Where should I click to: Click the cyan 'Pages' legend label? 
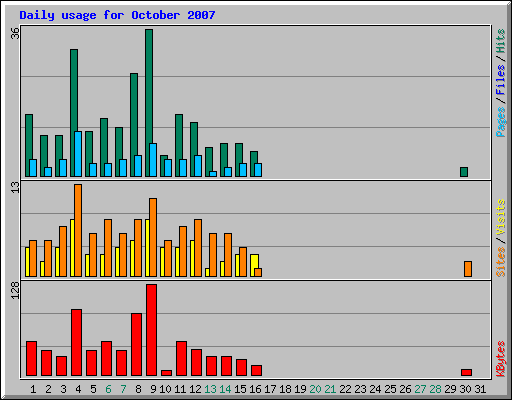tap(501, 122)
